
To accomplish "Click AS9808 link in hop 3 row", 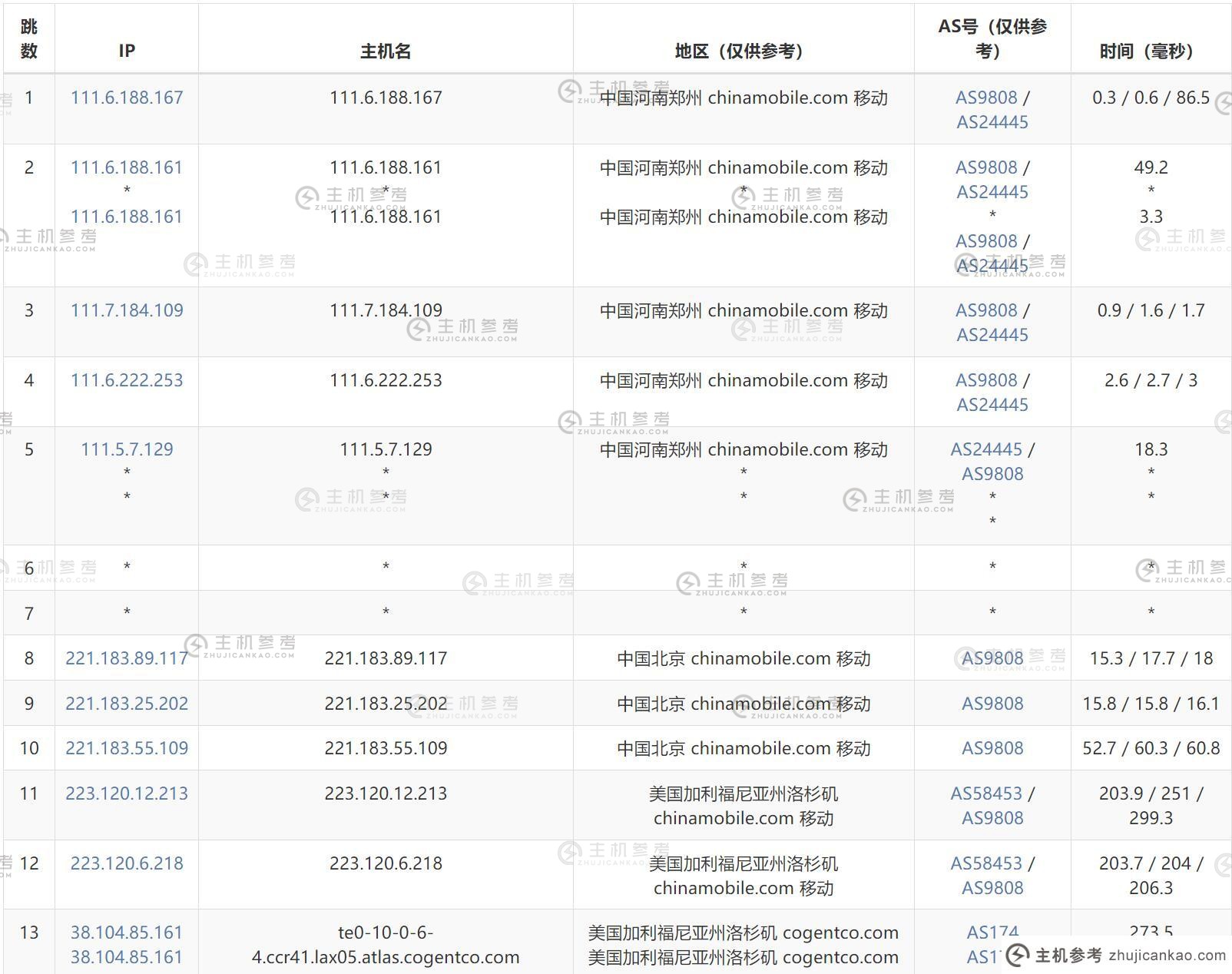I will [986, 310].
